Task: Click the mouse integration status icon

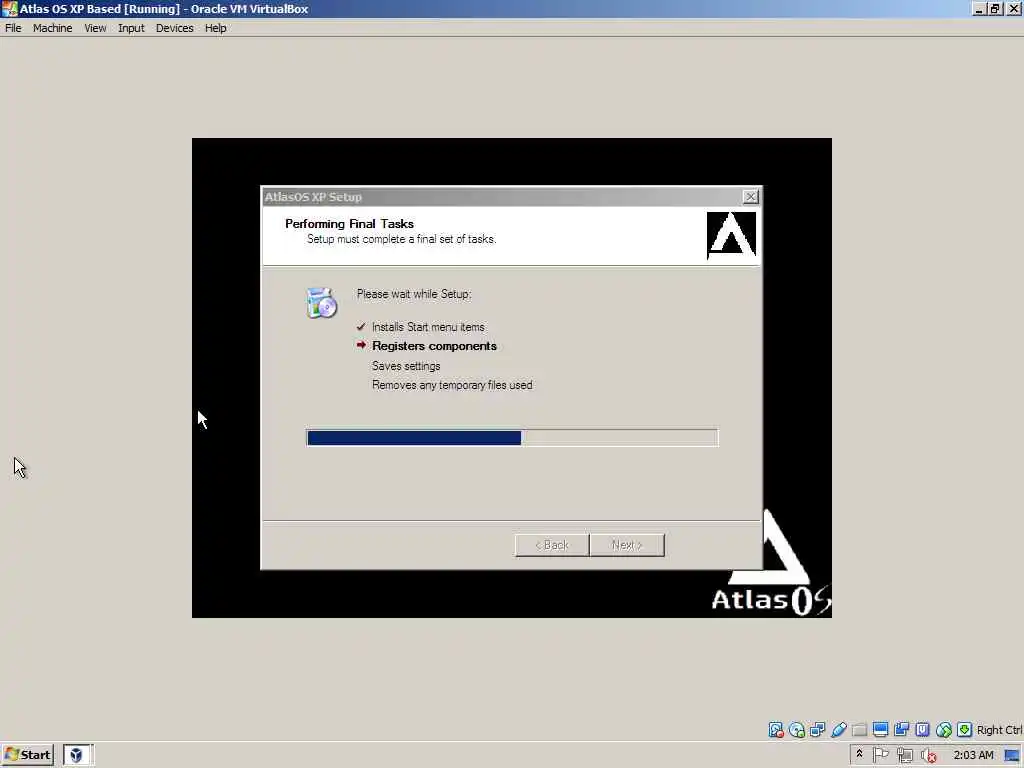Action: pos(944,730)
